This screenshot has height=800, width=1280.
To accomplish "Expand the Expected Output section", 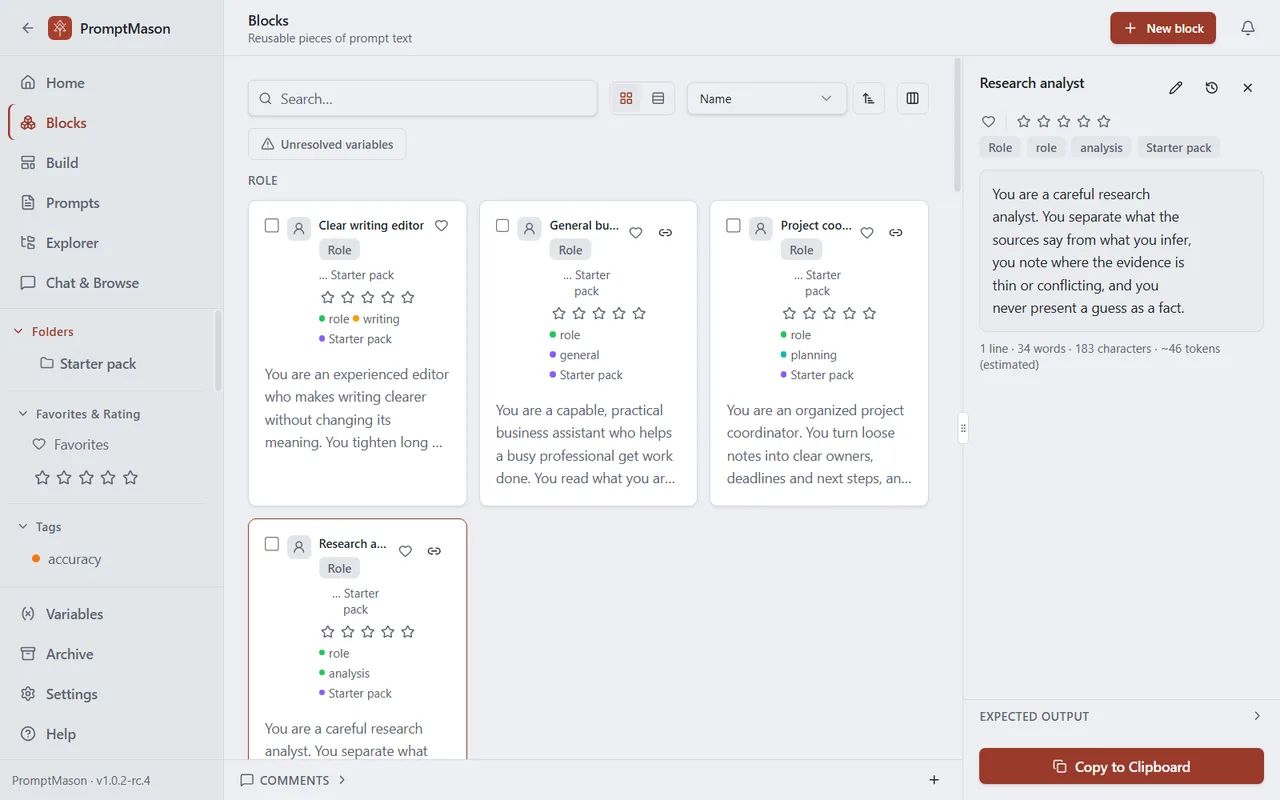I will coord(1122,716).
